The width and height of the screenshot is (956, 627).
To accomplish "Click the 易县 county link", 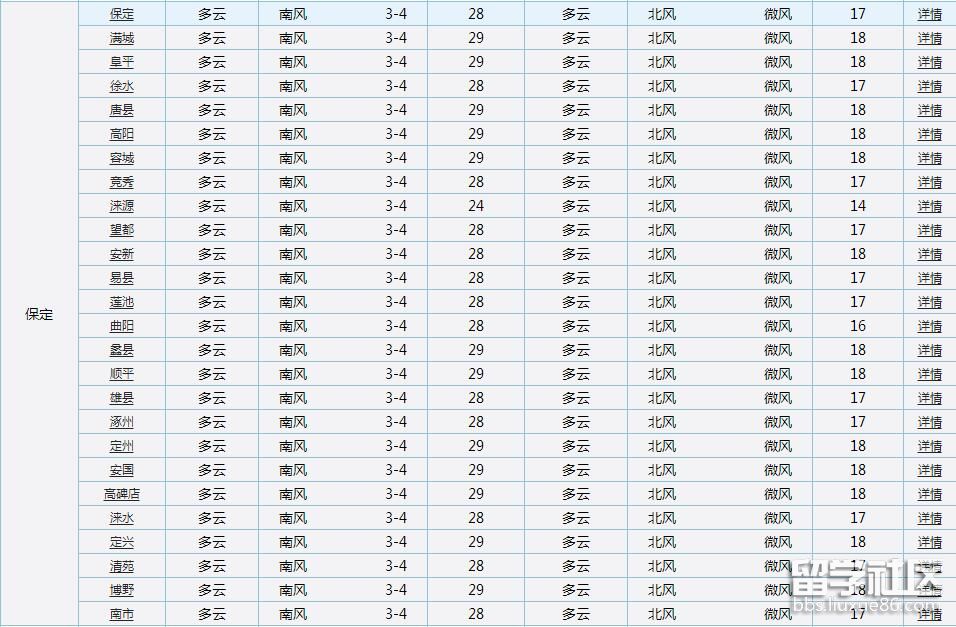I will 120,278.
